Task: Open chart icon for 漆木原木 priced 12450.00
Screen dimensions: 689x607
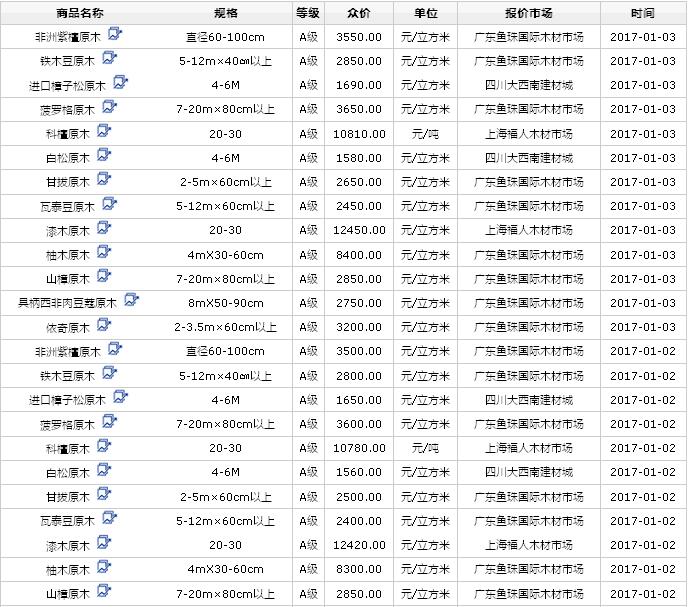Action: coord(104,228)
